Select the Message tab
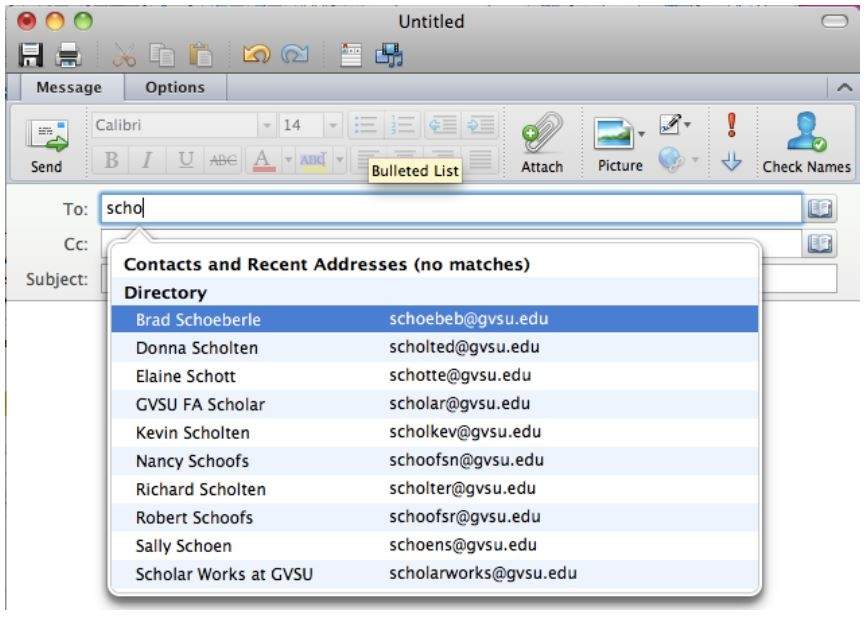 point(68,88)
